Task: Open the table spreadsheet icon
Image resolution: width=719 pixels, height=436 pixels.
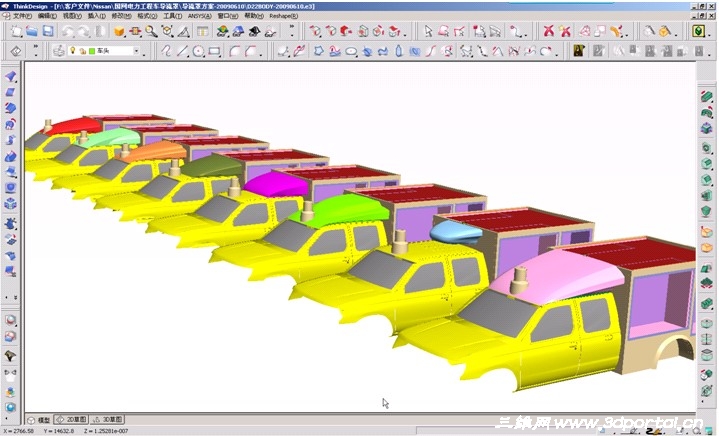Action: tap(202, 31)
